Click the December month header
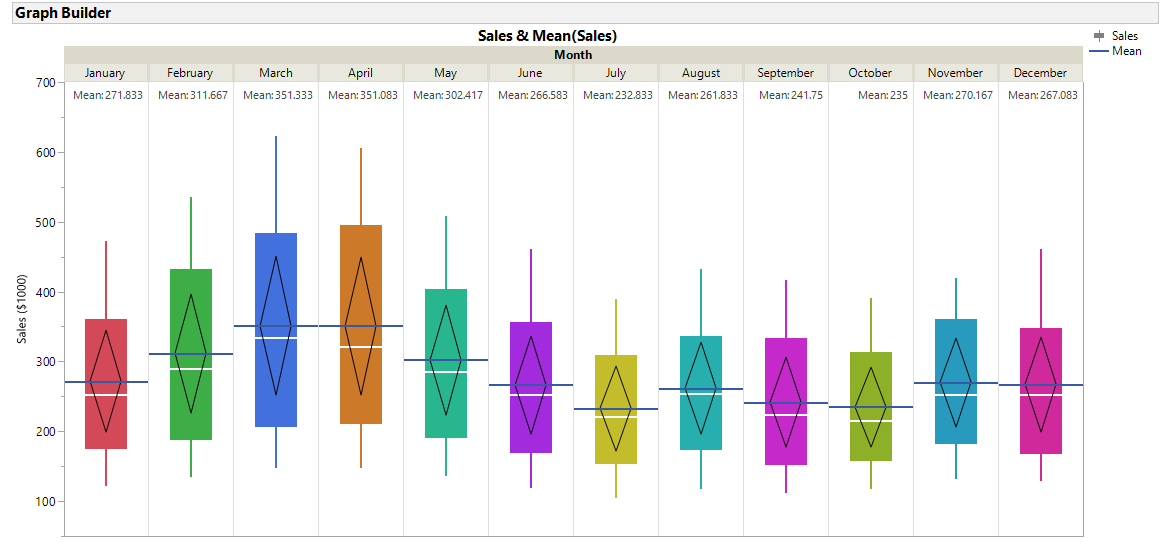The image size is (1161, 555). pos(1040,73)
